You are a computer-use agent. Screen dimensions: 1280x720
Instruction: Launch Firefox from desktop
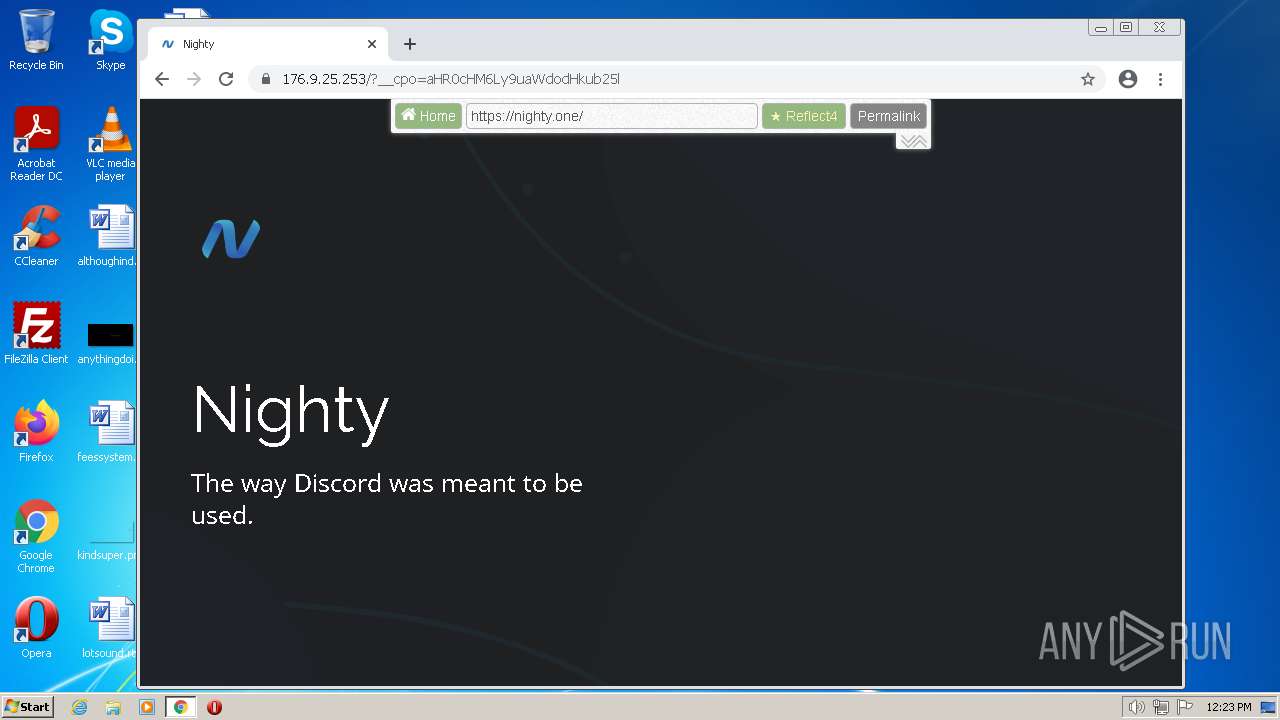36,432
